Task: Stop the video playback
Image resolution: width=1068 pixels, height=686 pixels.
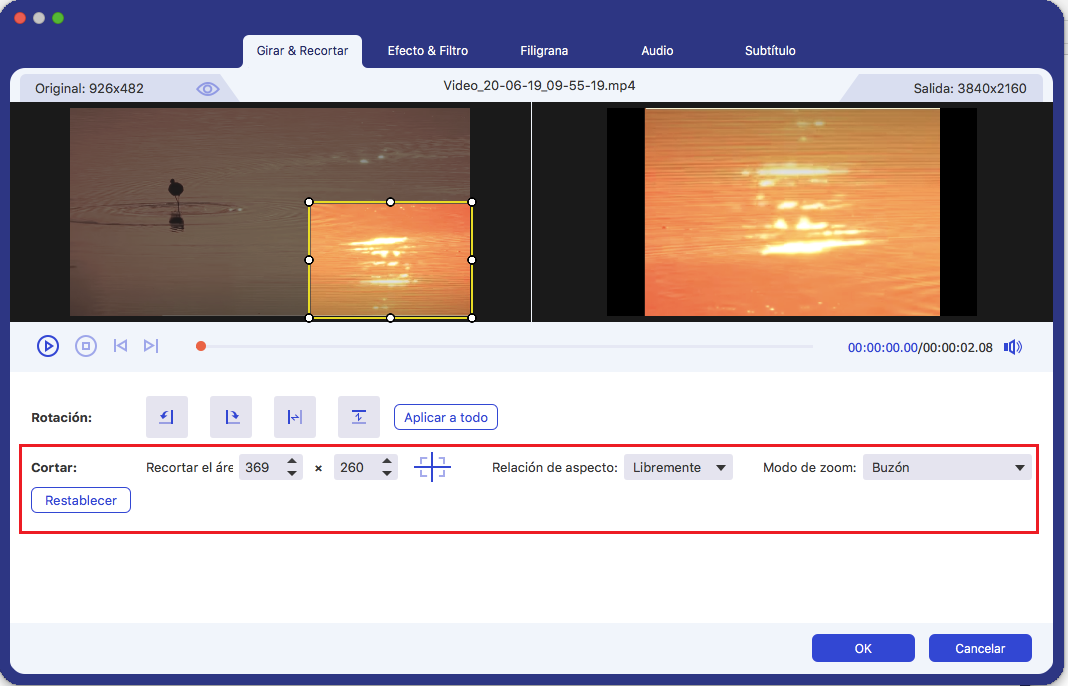Action: point(86,346)
